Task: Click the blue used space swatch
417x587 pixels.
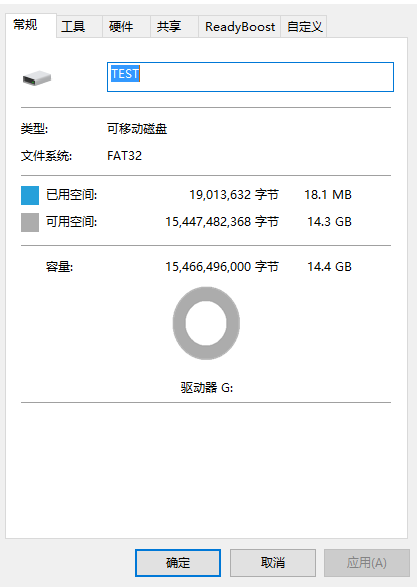Action: [30, 195]
